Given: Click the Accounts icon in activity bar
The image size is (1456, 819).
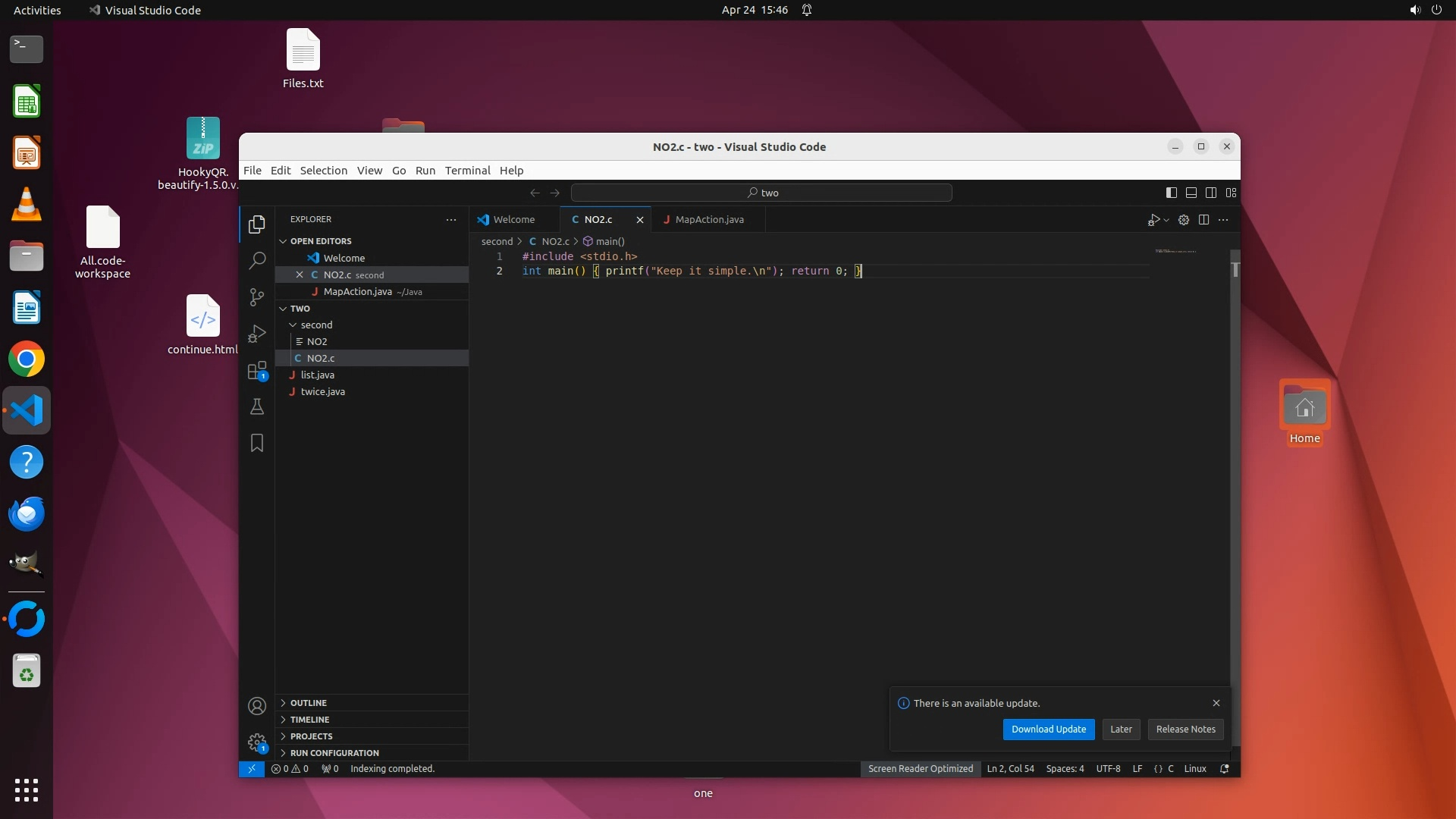Looking at the screenshot, I should tap(257, 706).
